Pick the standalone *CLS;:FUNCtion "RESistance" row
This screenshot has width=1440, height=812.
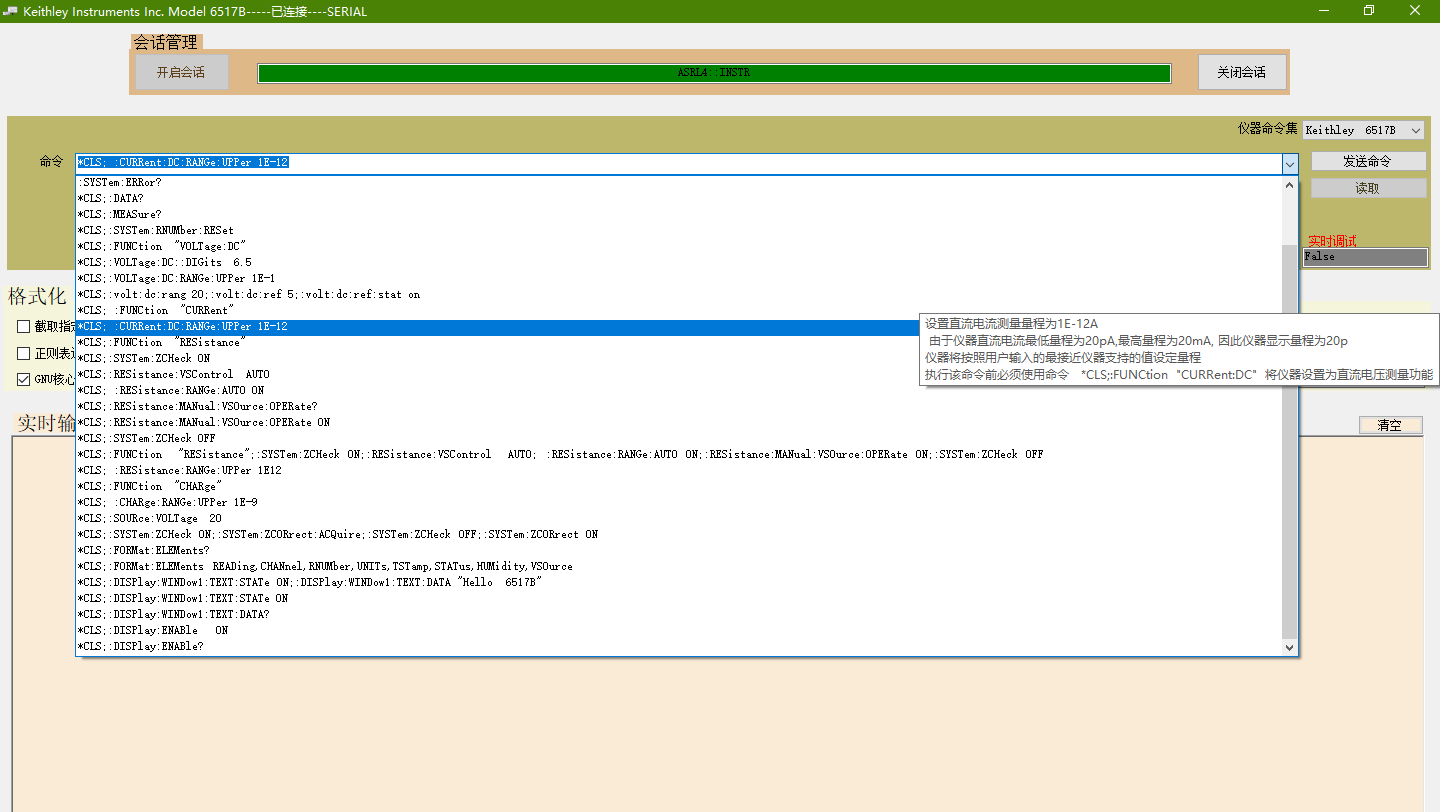[x=679, y=342]
